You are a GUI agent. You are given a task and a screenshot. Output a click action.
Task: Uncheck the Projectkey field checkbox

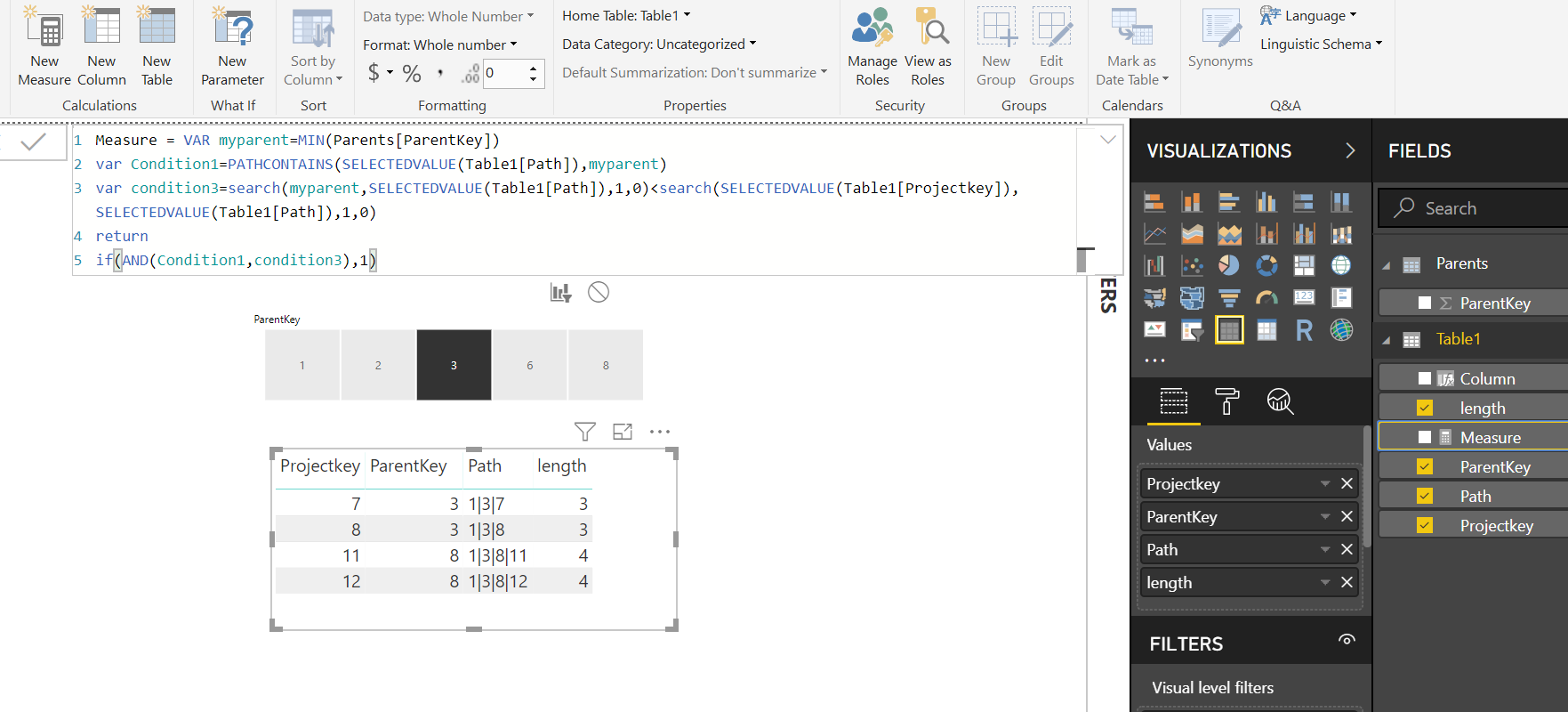click(x=1425, y=525)
